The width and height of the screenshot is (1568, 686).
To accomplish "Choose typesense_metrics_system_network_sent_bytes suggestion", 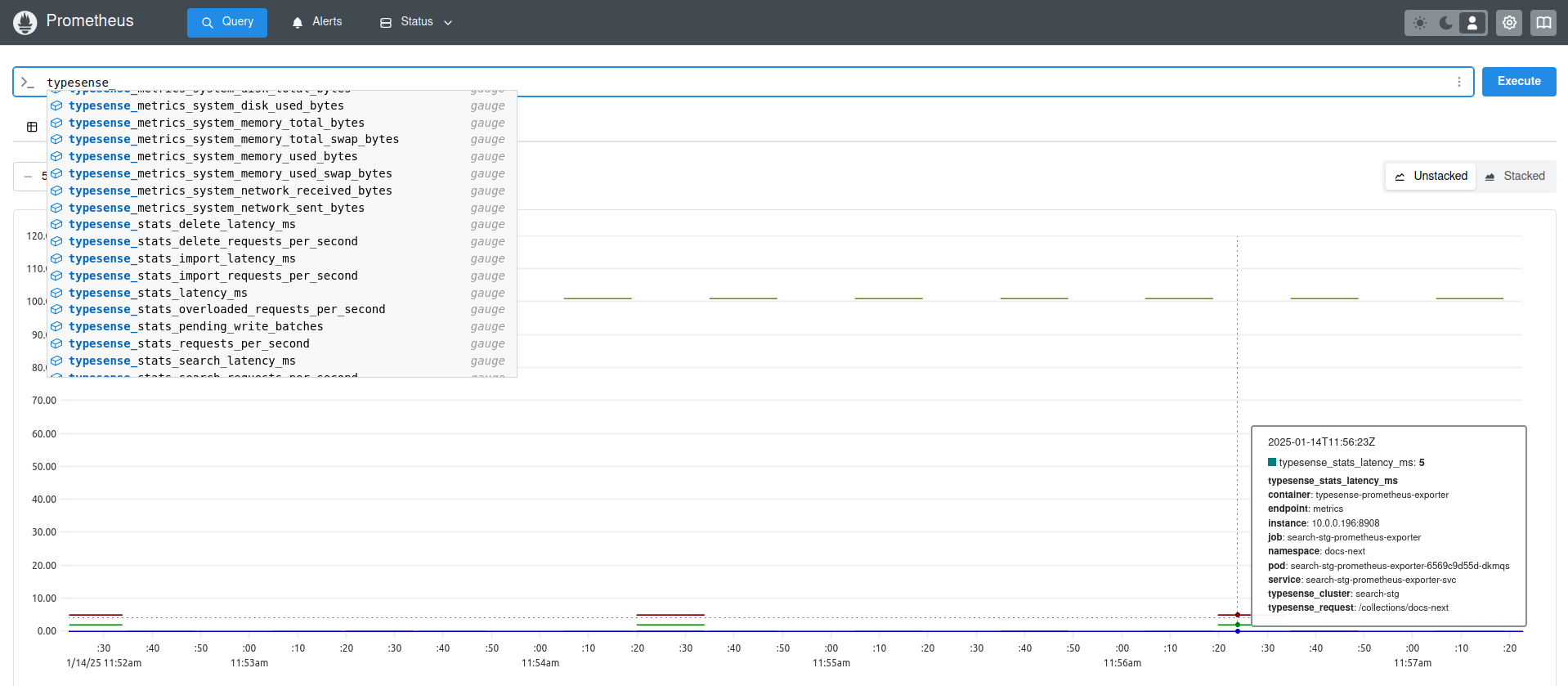I will pos(282,208).
